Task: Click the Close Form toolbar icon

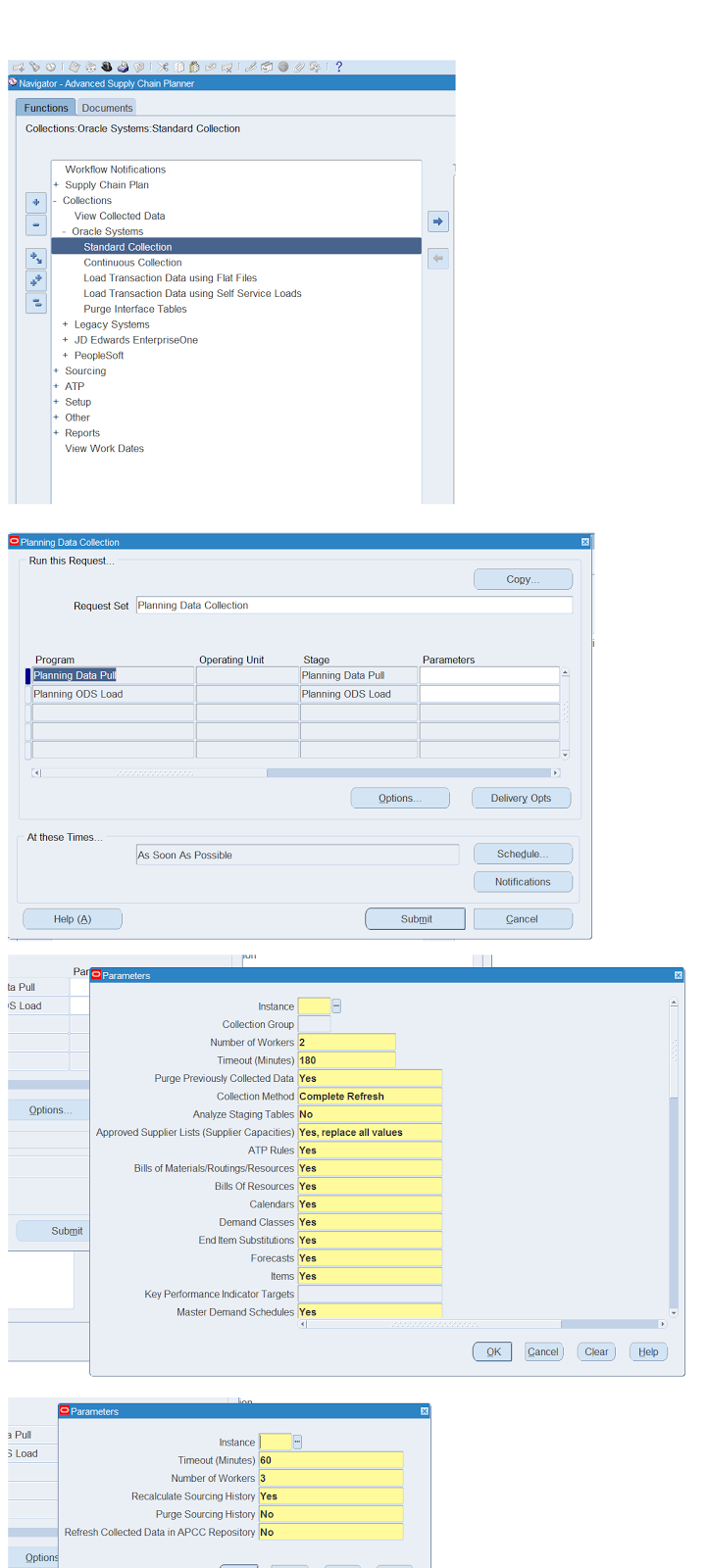Action: pos(138,67)
